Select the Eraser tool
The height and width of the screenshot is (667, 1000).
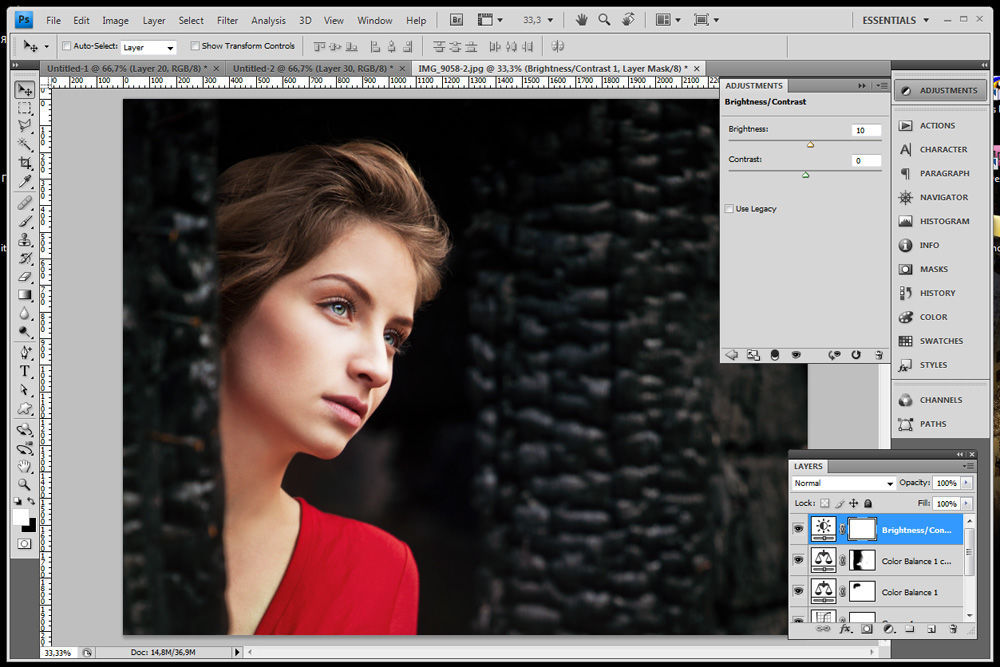25,277
